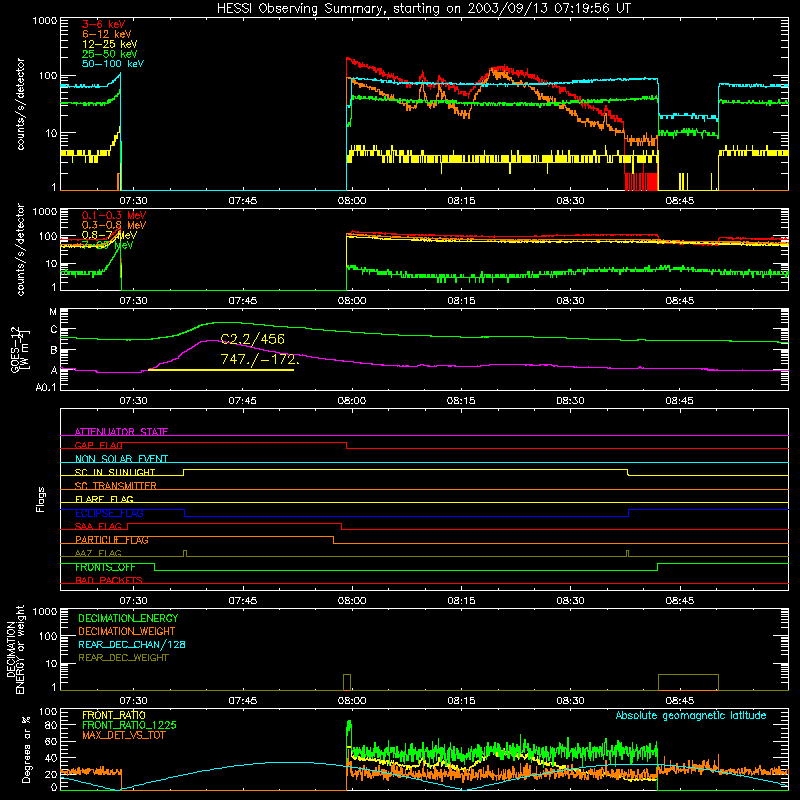Select the 3-6 keV legend label

[x=104, y=24]
